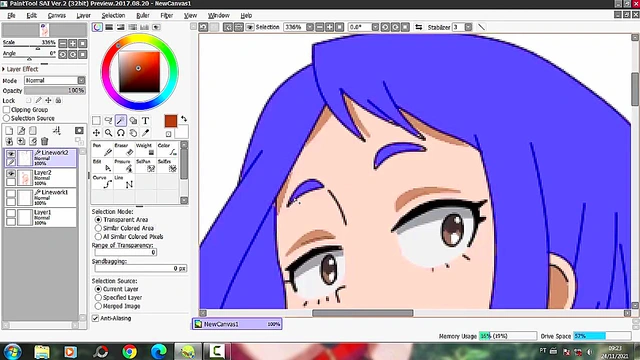The width and height of the screenshot is (640, 360).
Task: Choose the SelPen linework tool
Action: (x=145, y=166)
